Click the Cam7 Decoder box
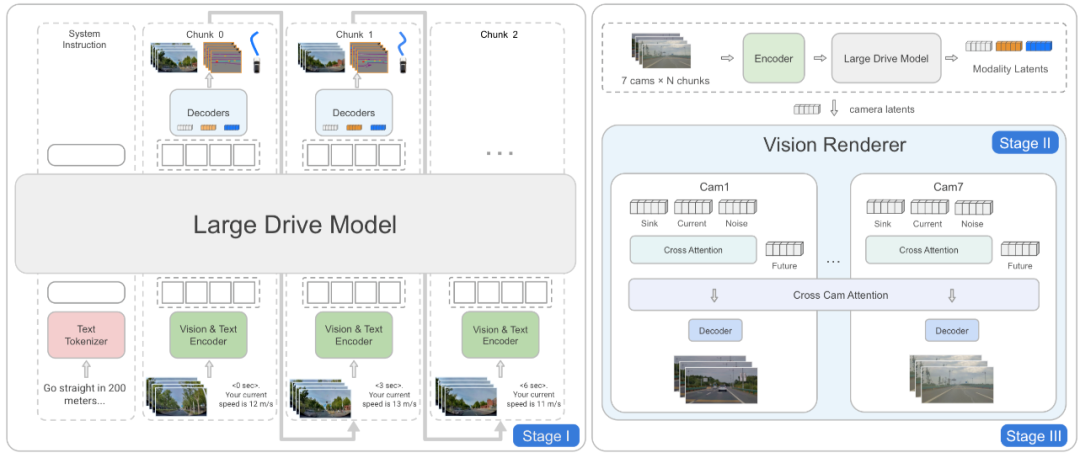The height and width of the screenshot is (458, 1080). (952, 331)
